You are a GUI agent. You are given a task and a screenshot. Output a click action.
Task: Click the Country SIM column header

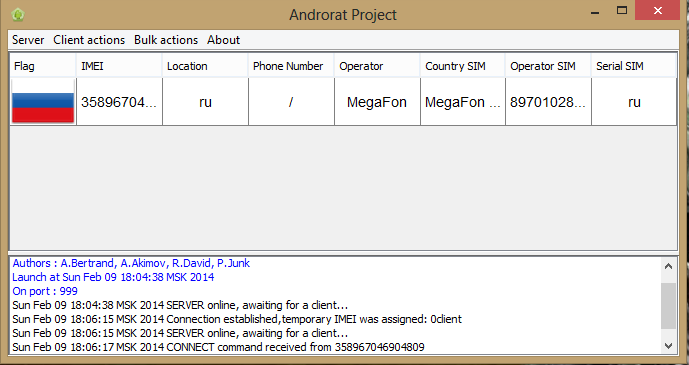463,66
